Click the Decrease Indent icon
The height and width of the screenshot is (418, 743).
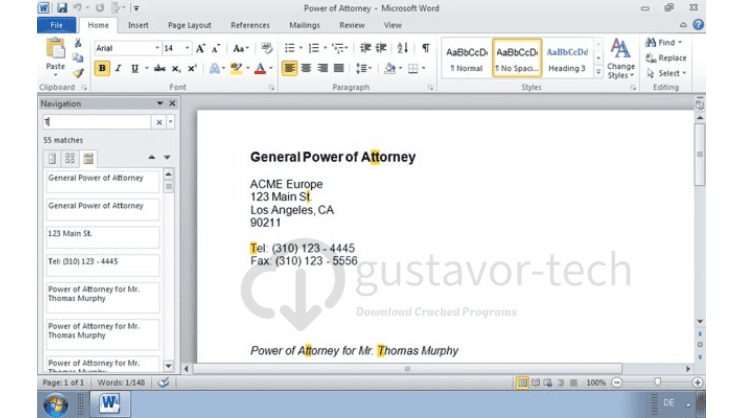365,48
